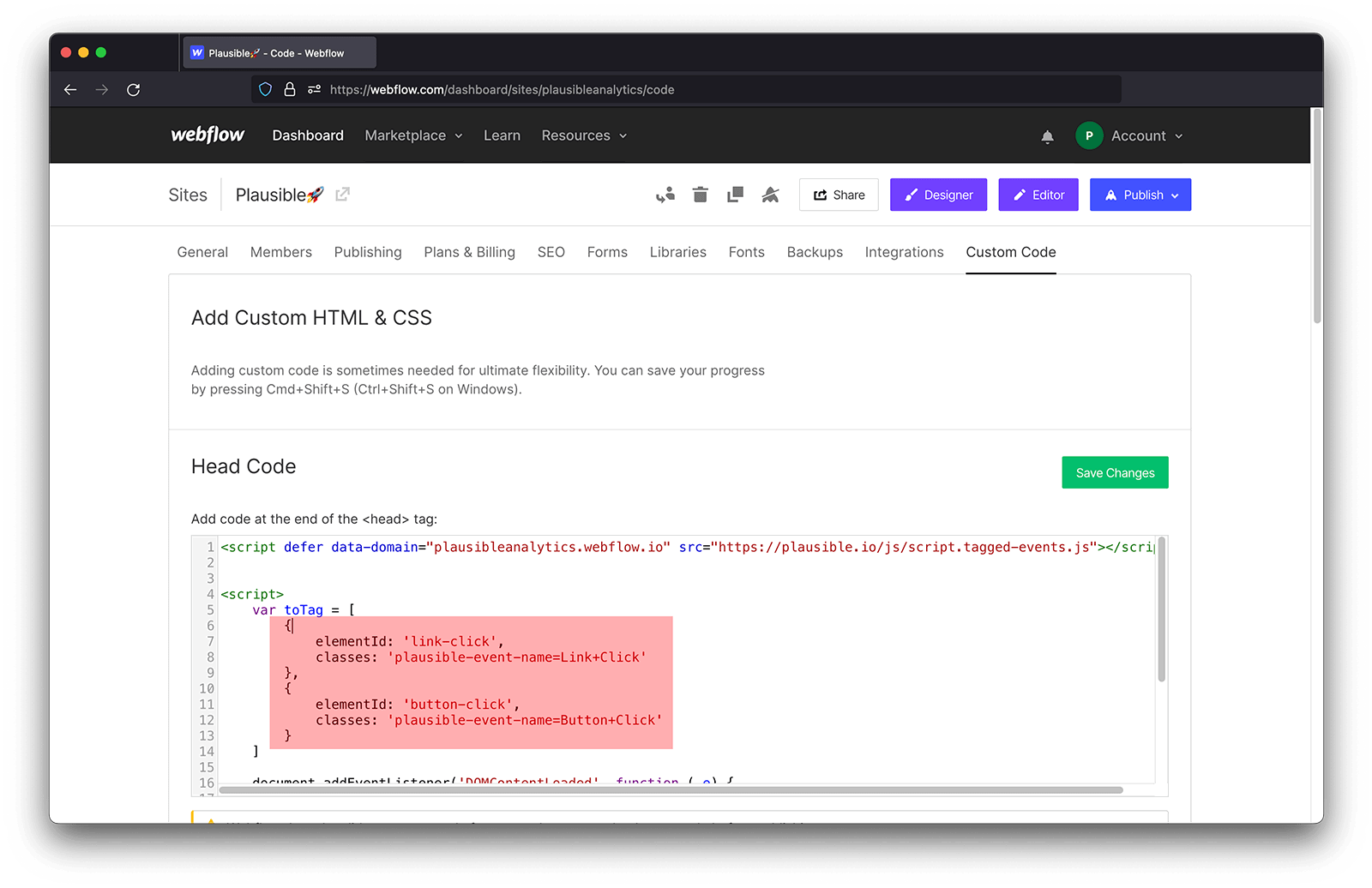
Task: Open the live site via external link icon
Action: click(342, 194)
